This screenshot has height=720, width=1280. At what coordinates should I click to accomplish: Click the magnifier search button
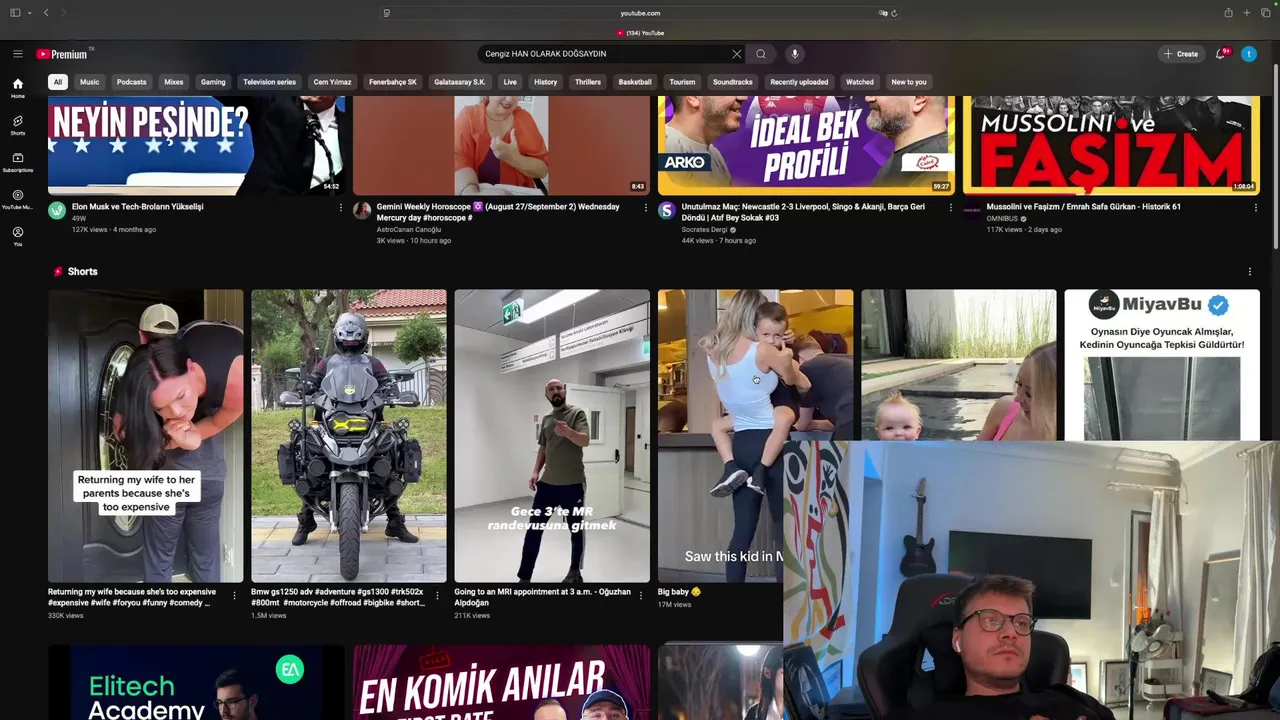761,54
